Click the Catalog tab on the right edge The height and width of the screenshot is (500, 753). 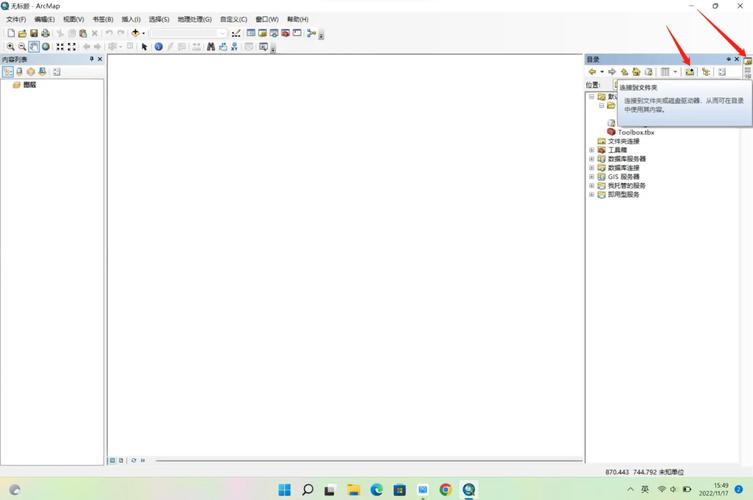click(748, 66)
